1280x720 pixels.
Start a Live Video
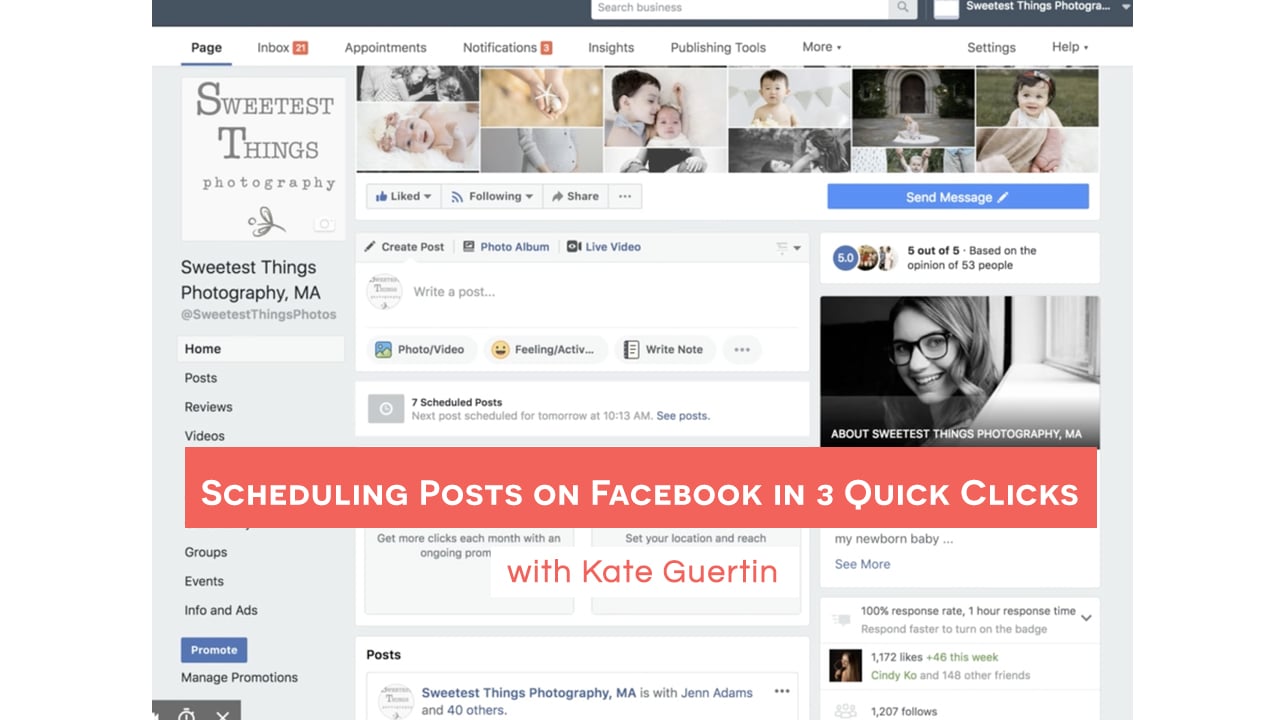(604, 247)
